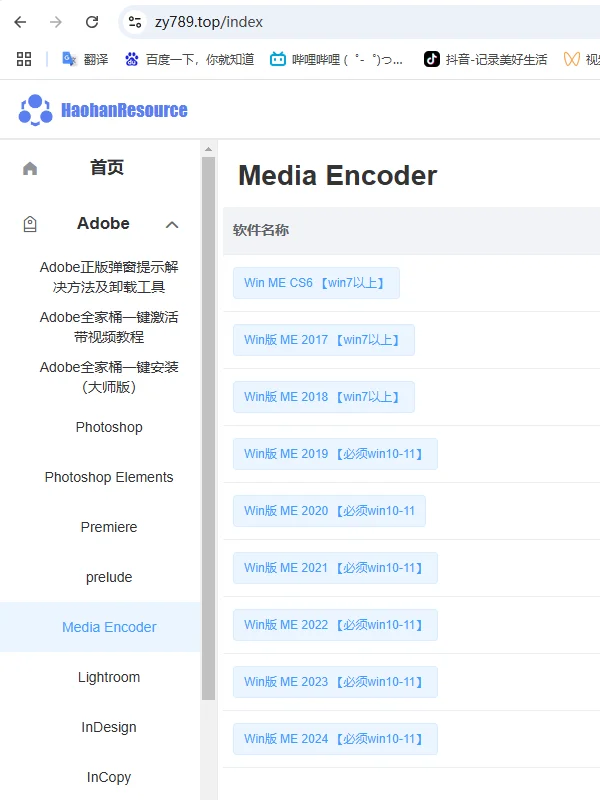600x800 pixels.
Task: Select Premiere in the sidebar
Action: pos(109,527)
